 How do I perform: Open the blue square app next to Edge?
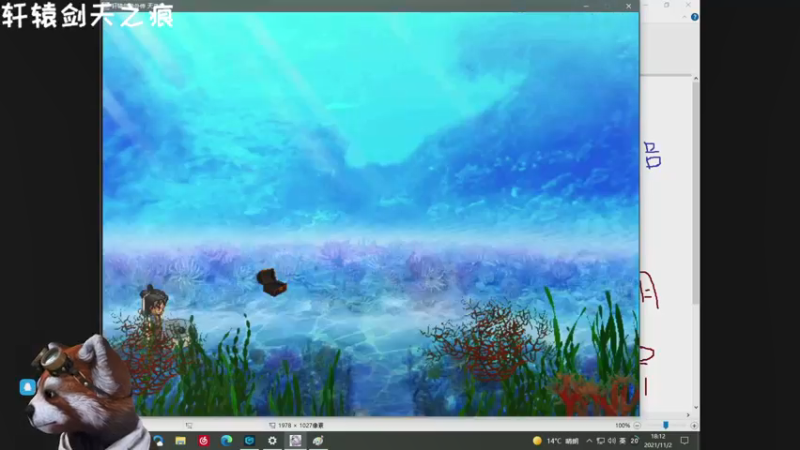tap(249, 441)
